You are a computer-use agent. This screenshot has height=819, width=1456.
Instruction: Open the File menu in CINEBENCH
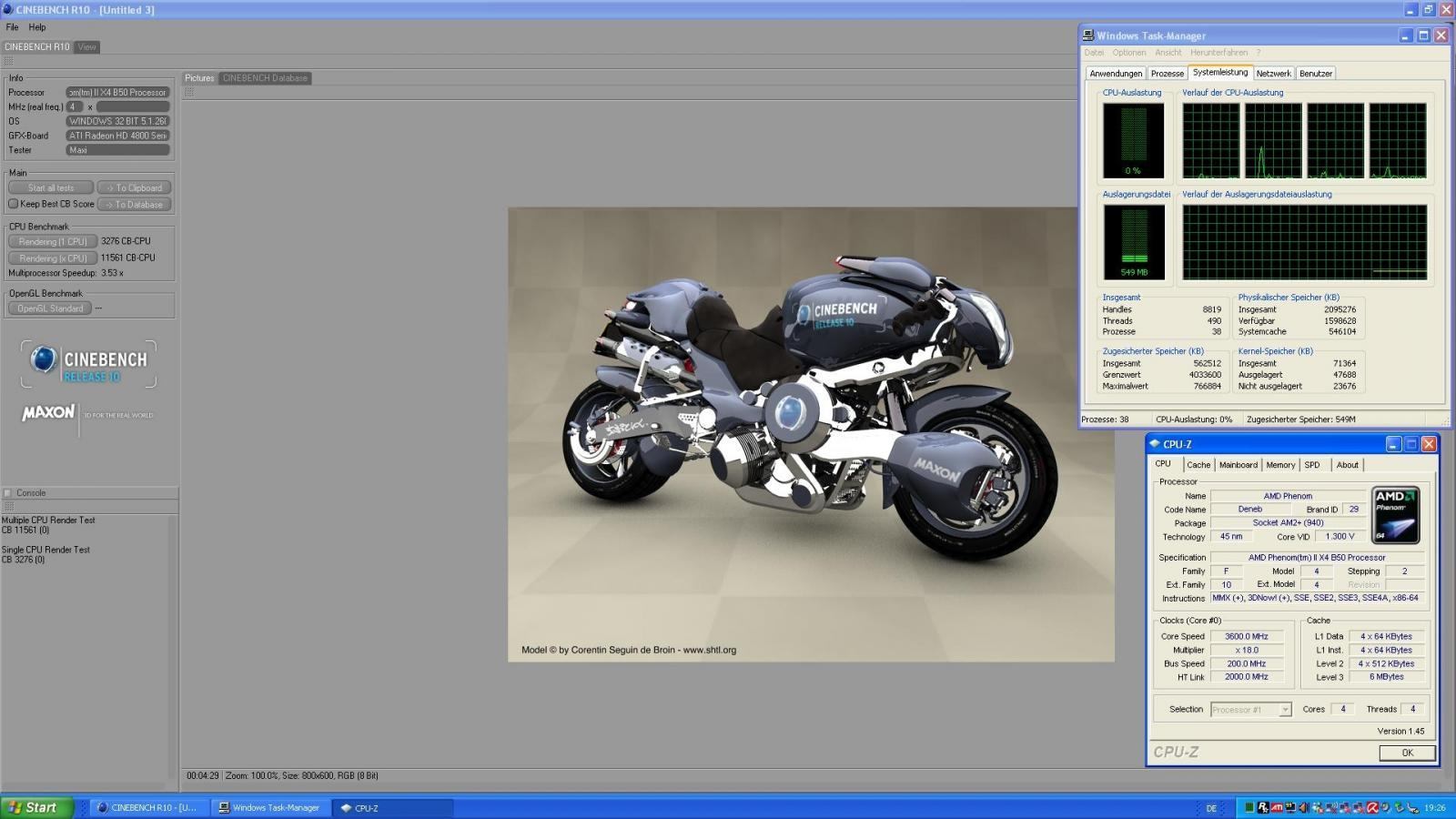tap(12, 27)
